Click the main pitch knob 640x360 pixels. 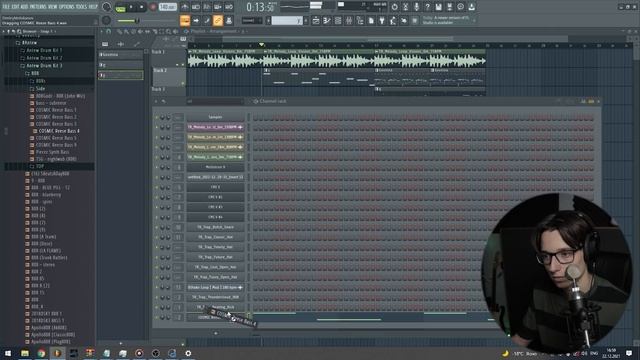point(106,20)
